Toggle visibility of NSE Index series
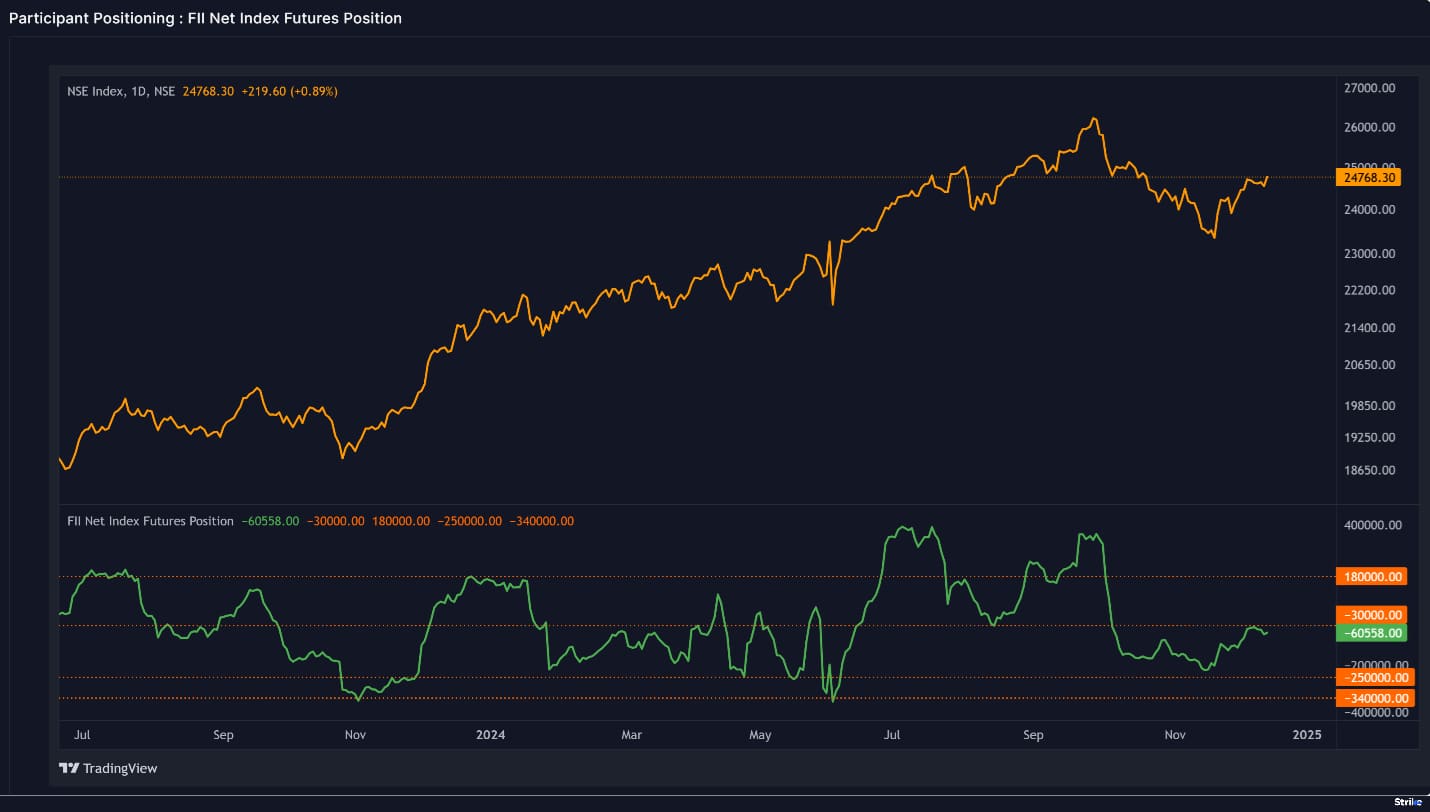This screenshot has width=1430, height=812. coord(95,90)
